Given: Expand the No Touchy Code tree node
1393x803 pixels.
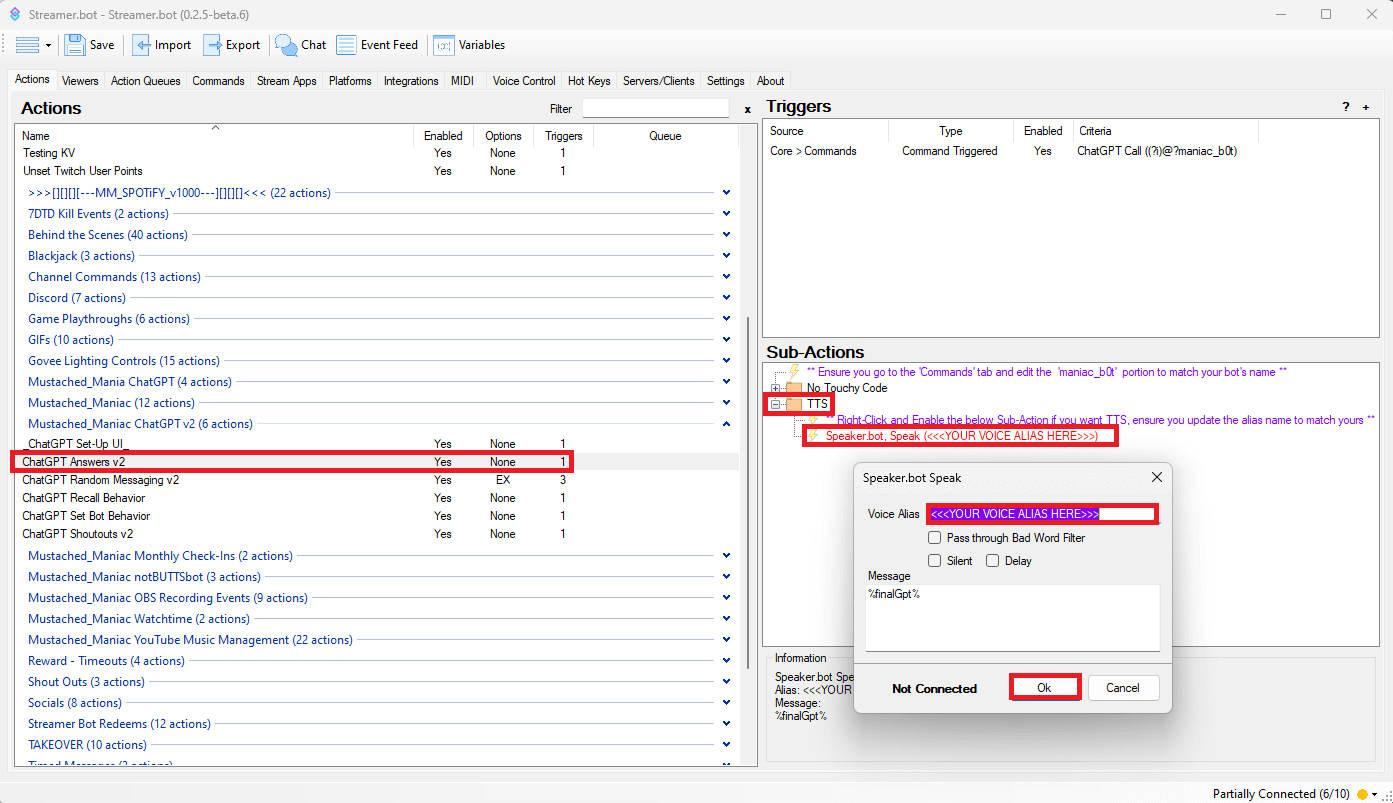Looking at the screenshot, I should tap(775, 388).
